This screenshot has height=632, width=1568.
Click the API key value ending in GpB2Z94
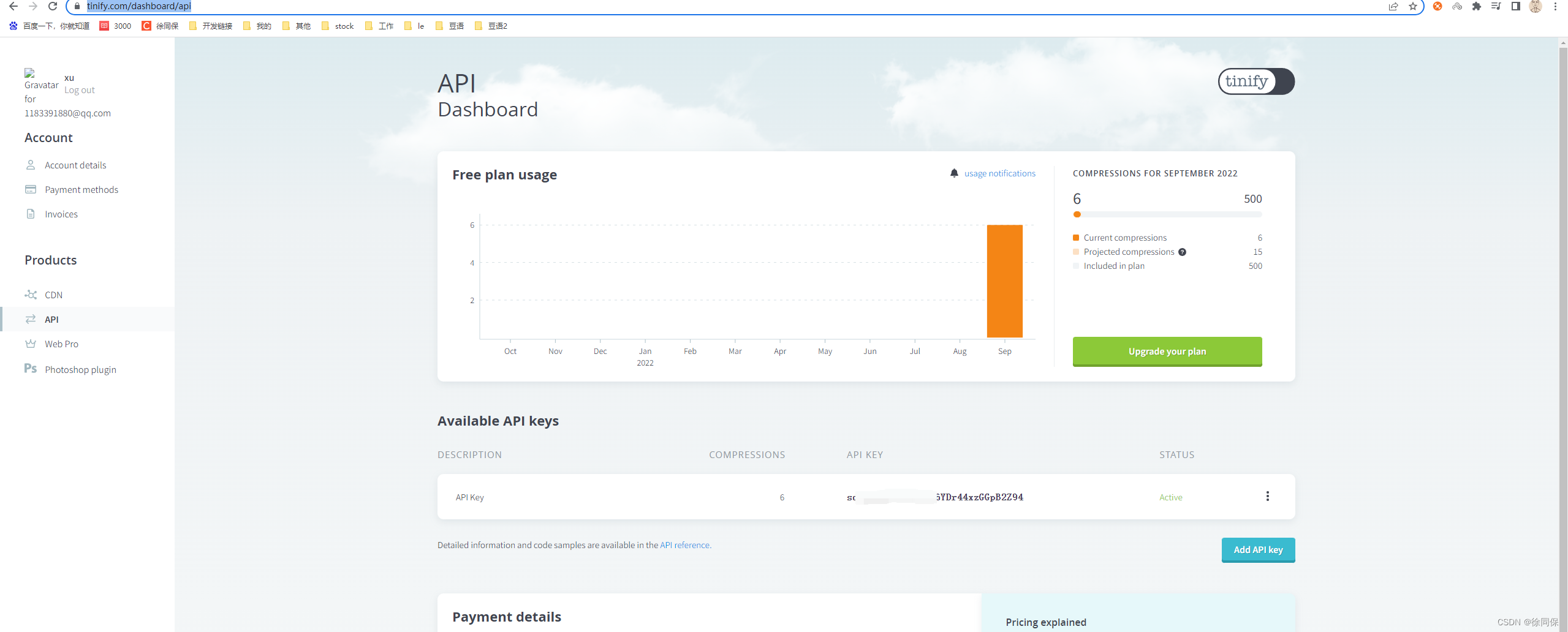(x=935, y=497)
